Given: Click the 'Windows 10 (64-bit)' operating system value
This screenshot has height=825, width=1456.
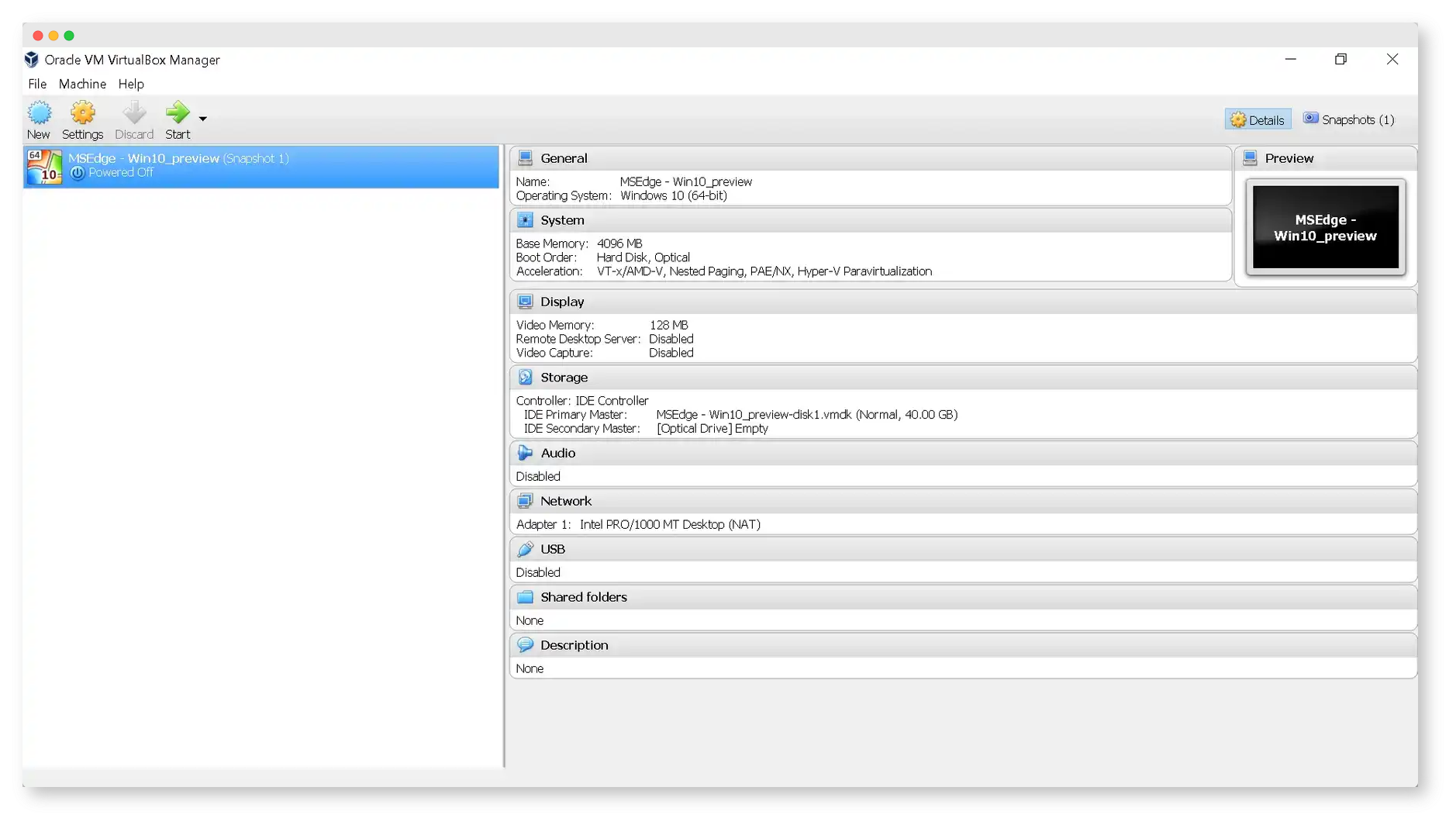Looking at the screenshot, I should point(674,195).
